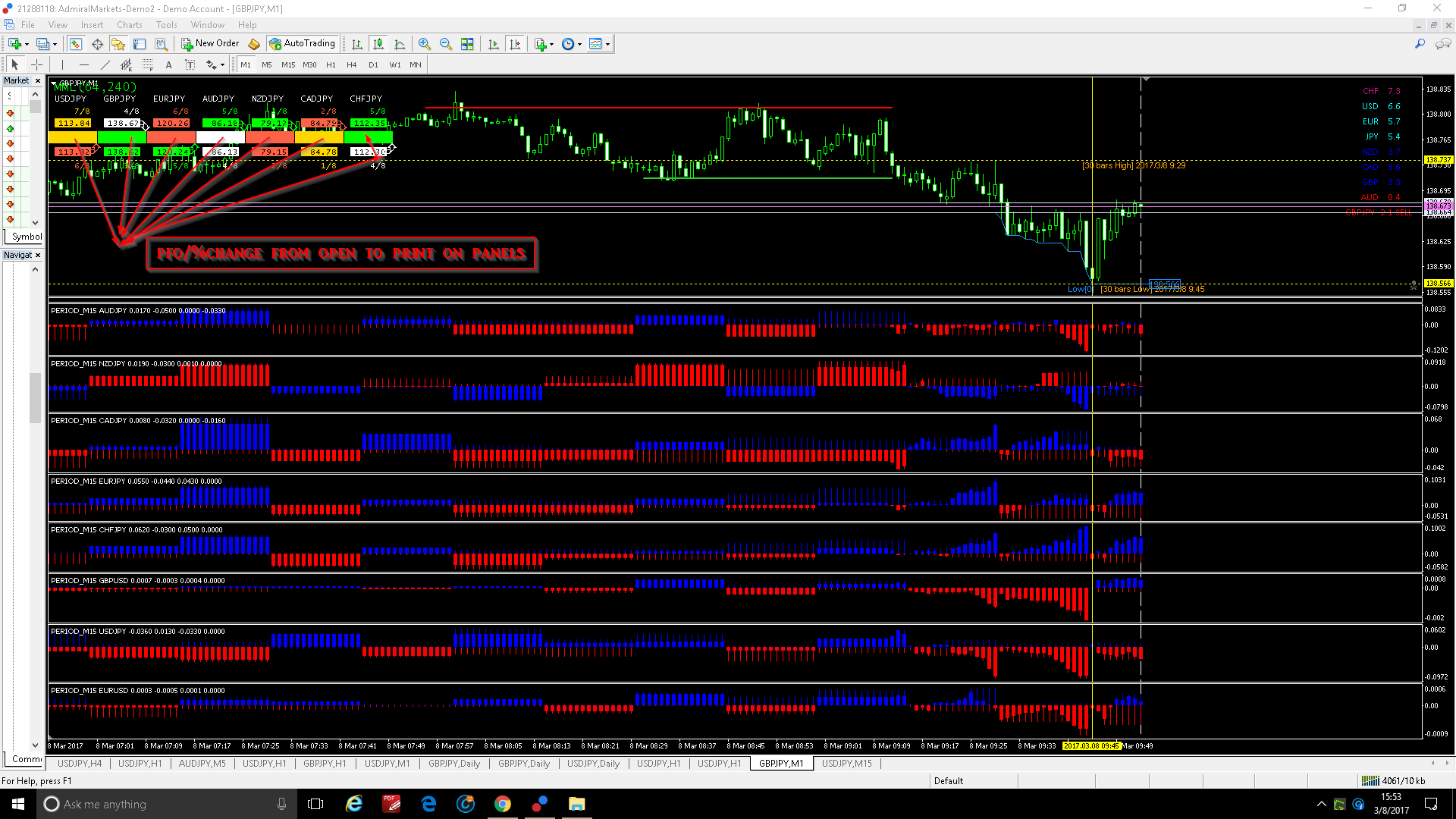Open the Templates dropdown arrow
The width and height of the screenshot is (1456, 819).
coord(608,44)
